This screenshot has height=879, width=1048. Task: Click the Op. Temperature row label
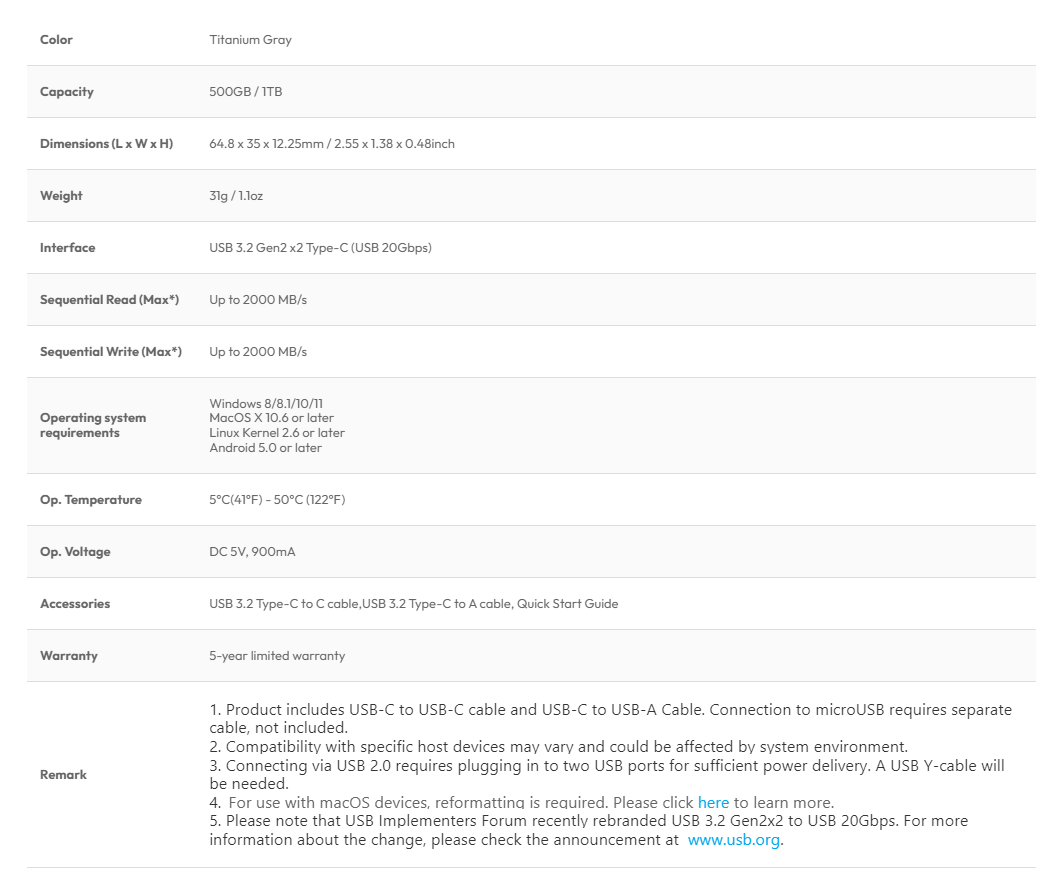(90, 500)
